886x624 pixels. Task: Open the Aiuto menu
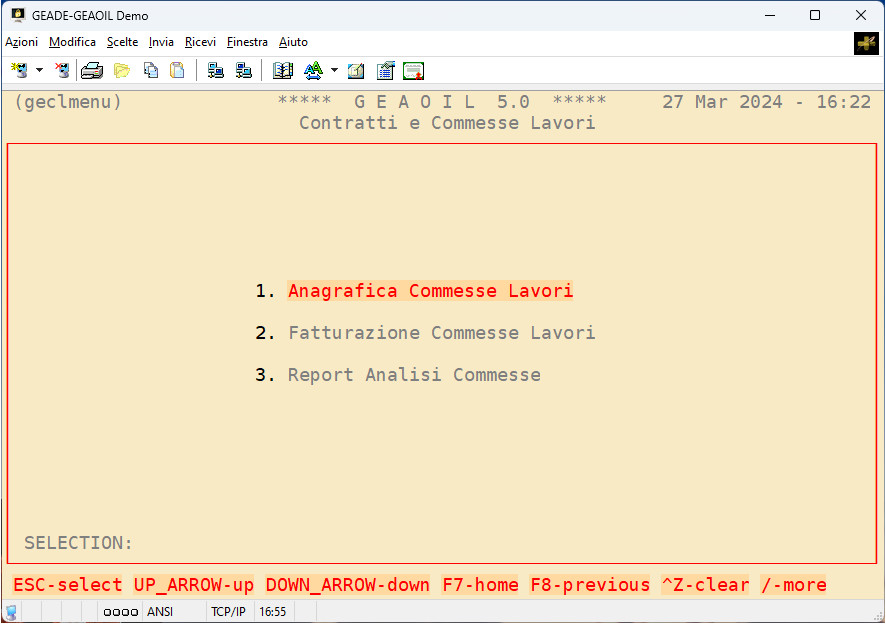pyautogui.click(x=293, y=42)
